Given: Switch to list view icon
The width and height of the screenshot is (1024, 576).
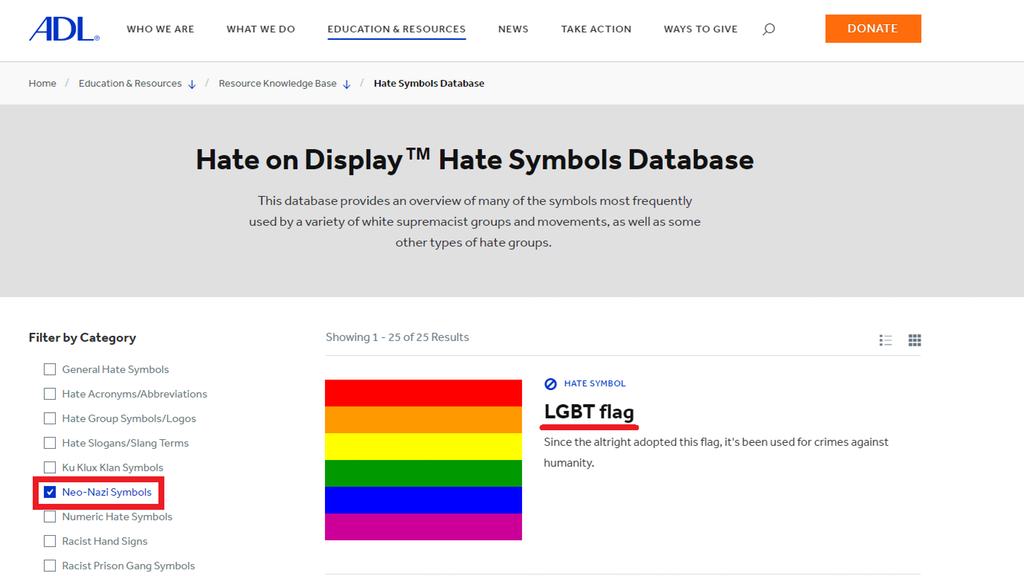Looking at the screenshot, I should 885,340.
